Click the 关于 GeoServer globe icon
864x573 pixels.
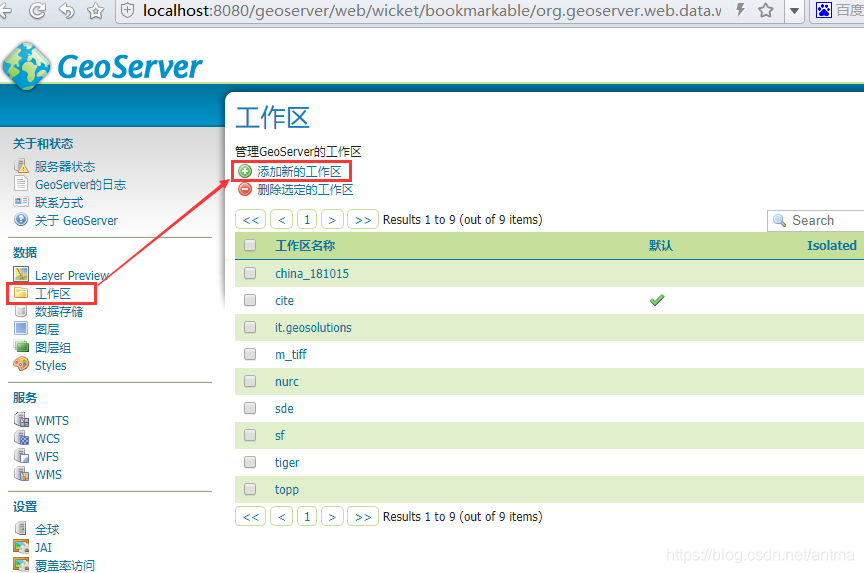pyautogui.click(x=21, y=219)
